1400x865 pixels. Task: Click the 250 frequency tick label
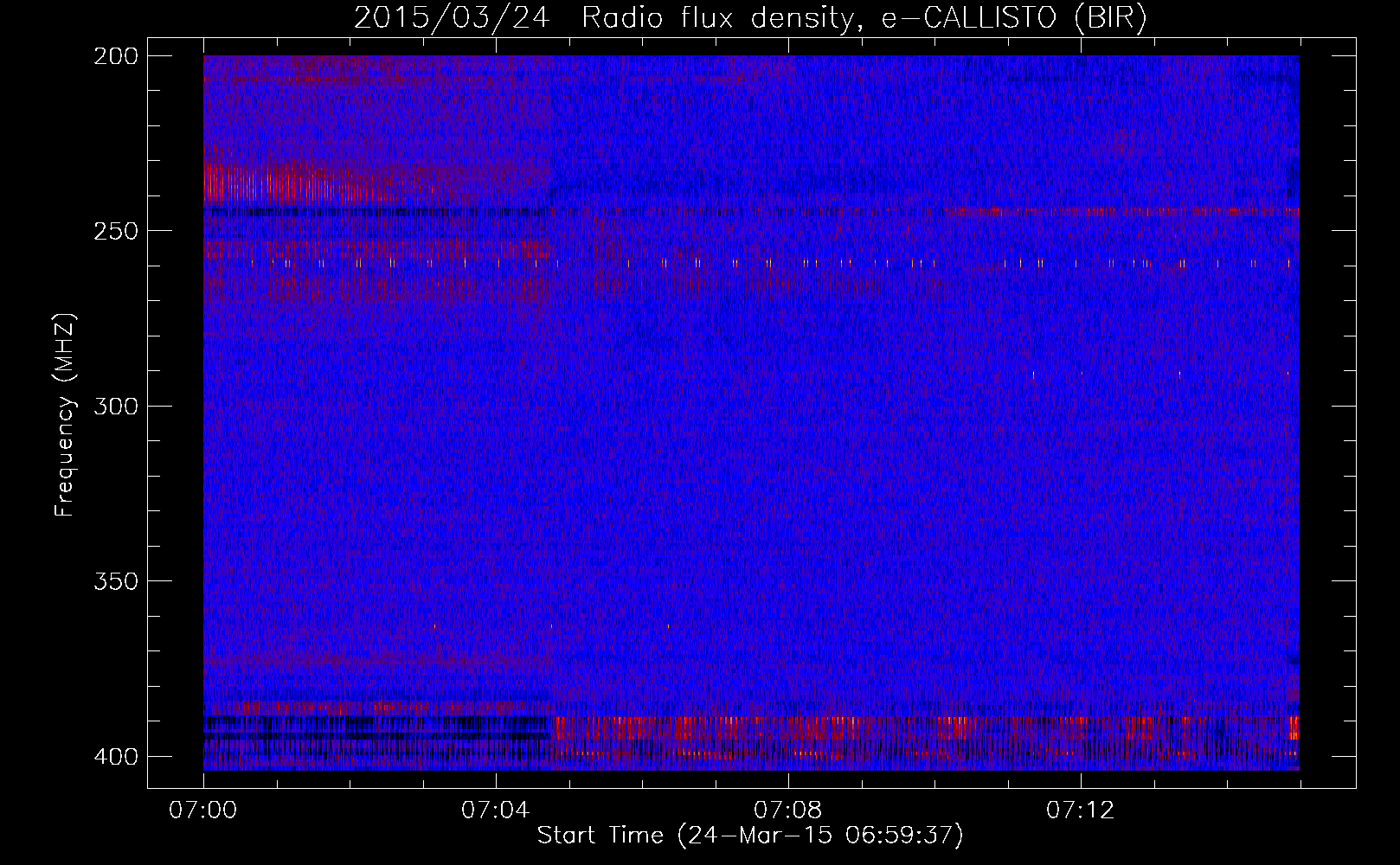(115, 232)
